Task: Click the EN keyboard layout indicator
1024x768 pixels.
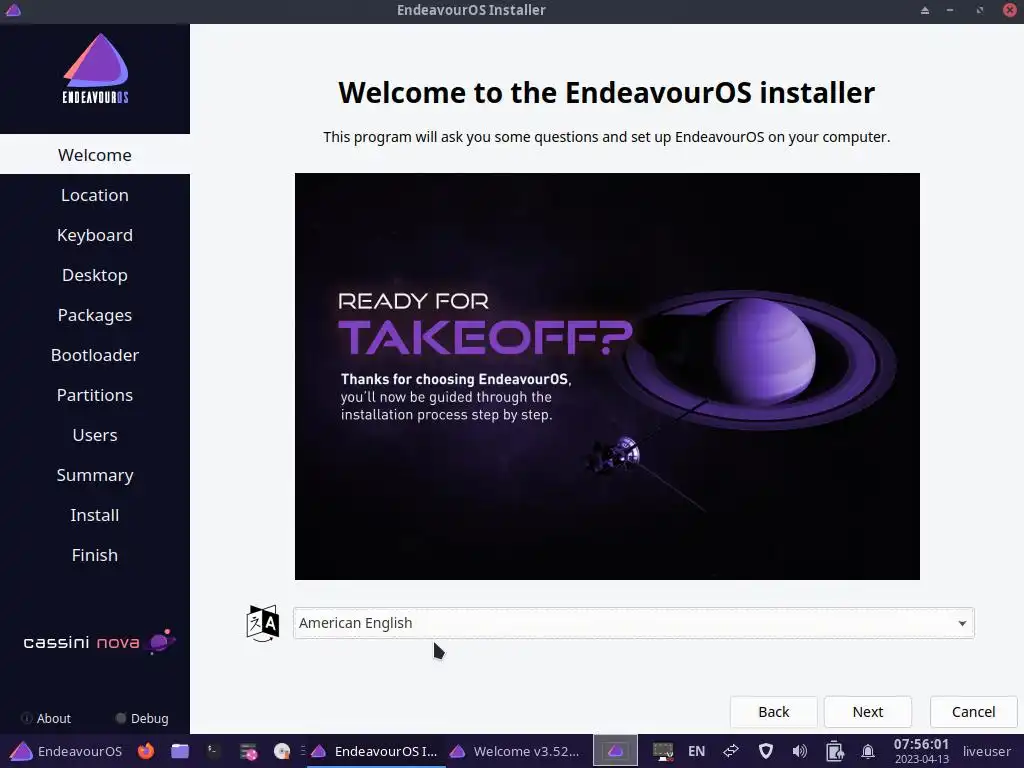Action: (696, 751)
